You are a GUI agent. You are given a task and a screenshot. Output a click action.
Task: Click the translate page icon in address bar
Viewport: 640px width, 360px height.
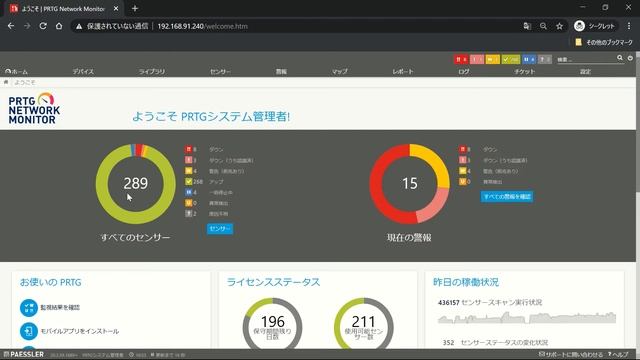[527, 26]
